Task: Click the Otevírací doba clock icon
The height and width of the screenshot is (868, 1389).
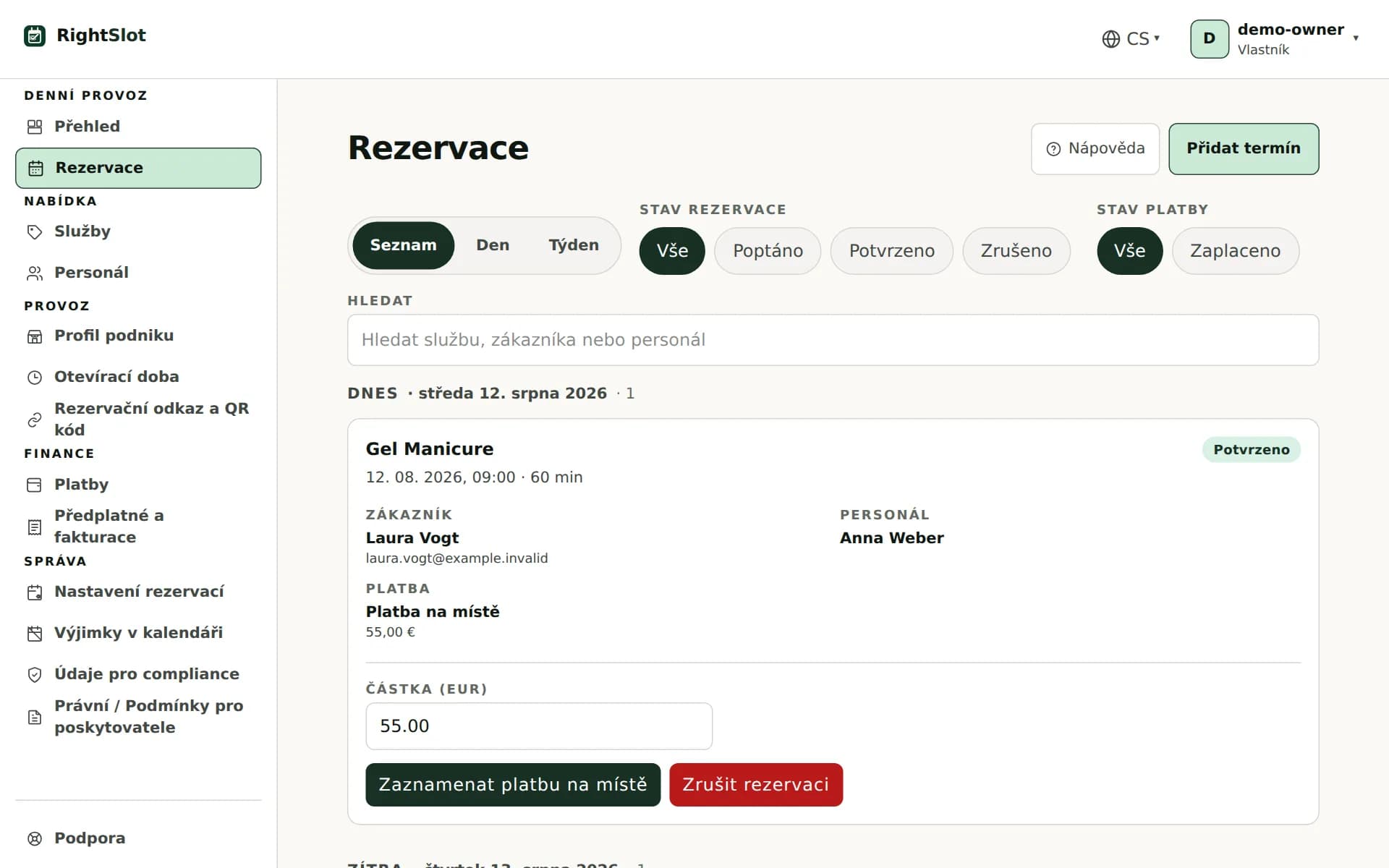Action: [35, 378]
